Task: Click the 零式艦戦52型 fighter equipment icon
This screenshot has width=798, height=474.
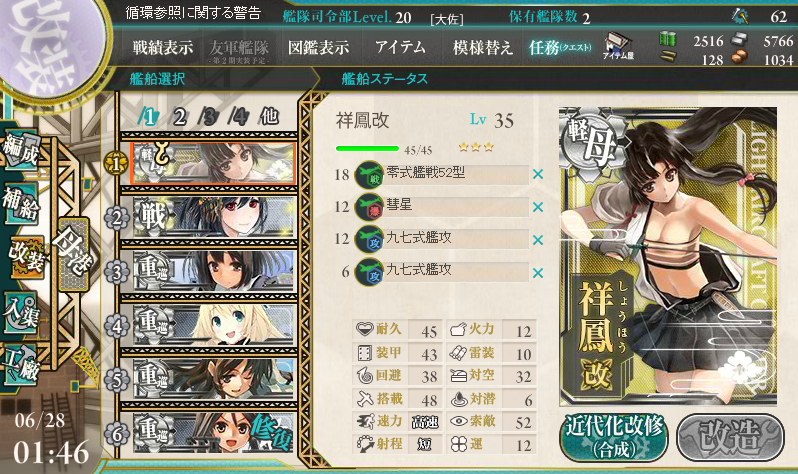Action: pos(368,175)
